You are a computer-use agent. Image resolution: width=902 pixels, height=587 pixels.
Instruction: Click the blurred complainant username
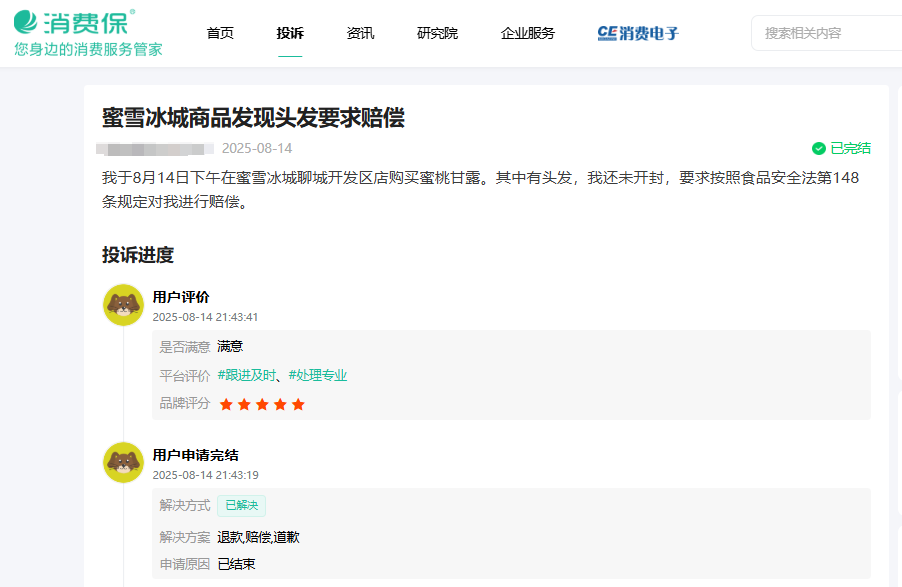[154, 149]
